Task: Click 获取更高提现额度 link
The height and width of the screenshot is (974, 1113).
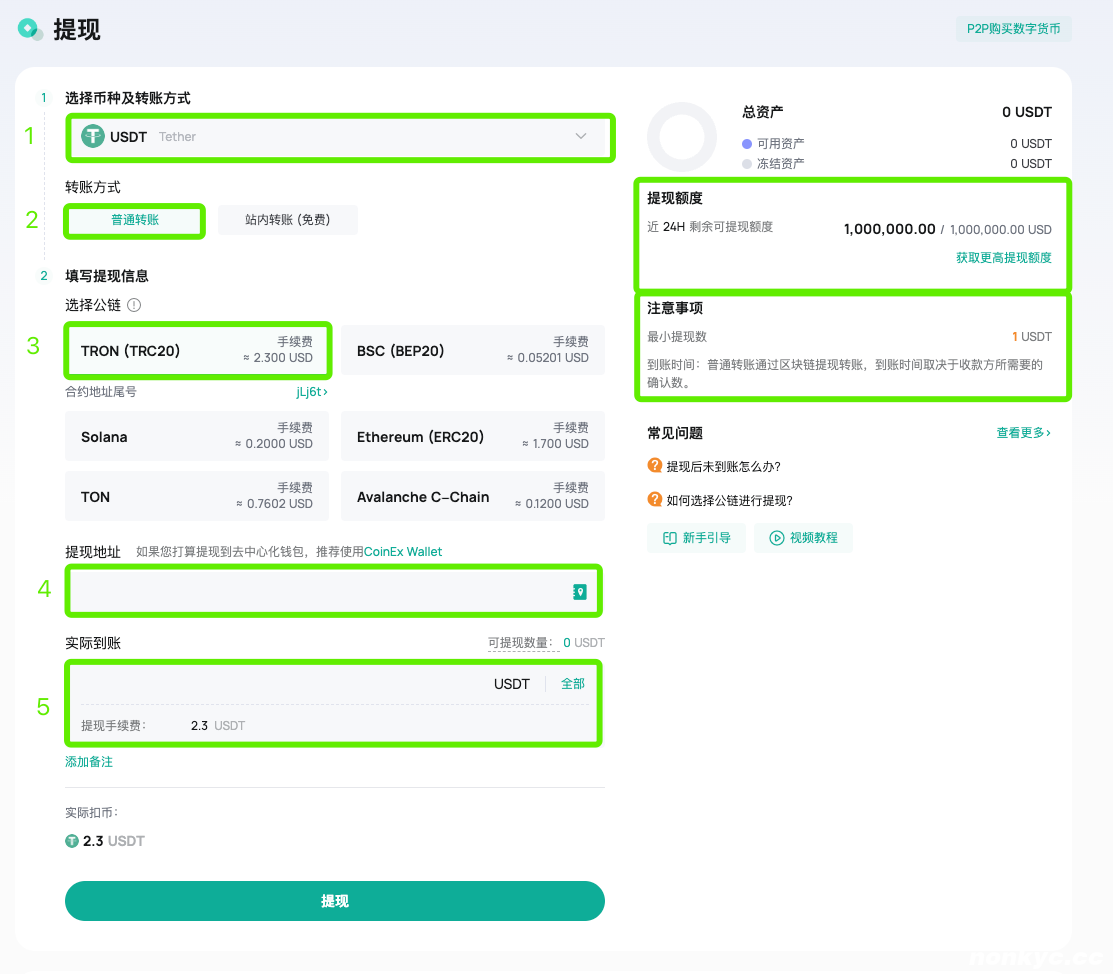Action: pyautogui.click(x=1003, y=258)
